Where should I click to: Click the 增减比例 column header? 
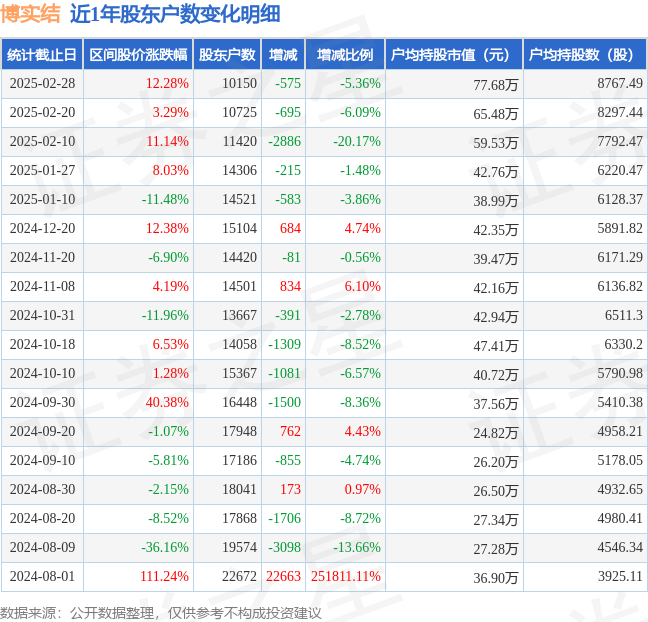point(345,55)
